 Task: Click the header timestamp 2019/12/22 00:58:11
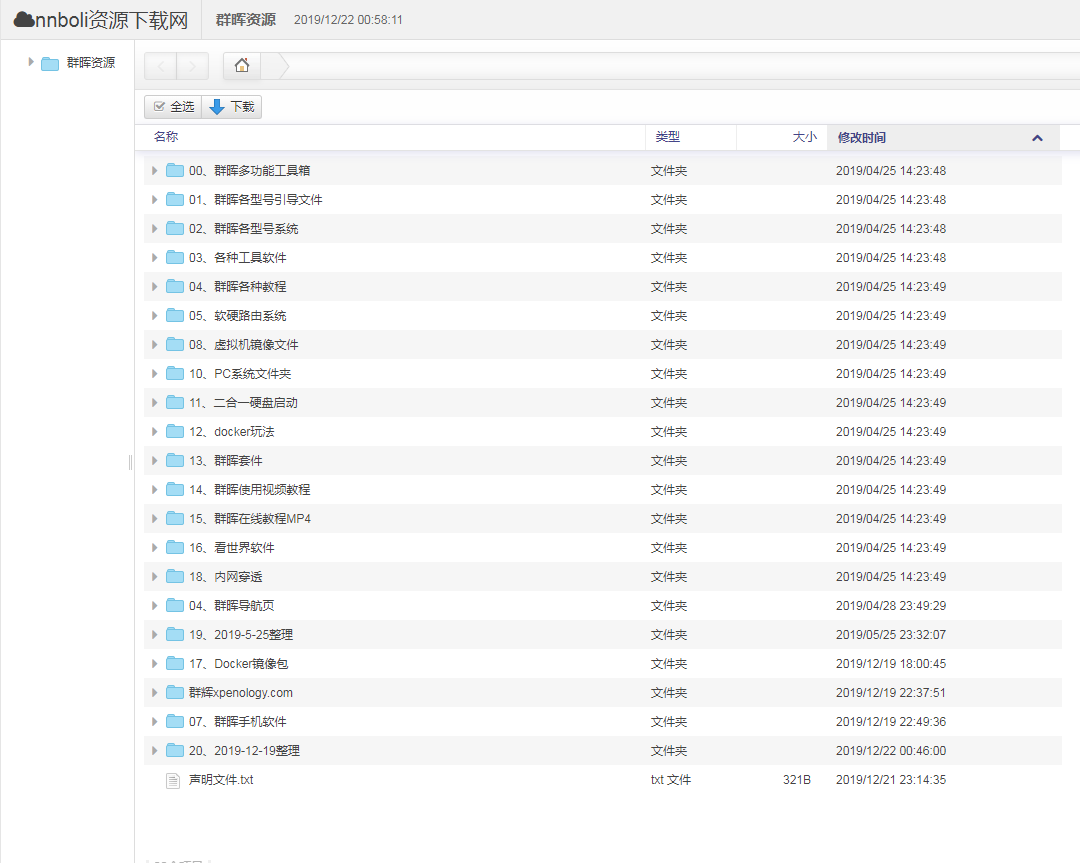tap(349, 20)
